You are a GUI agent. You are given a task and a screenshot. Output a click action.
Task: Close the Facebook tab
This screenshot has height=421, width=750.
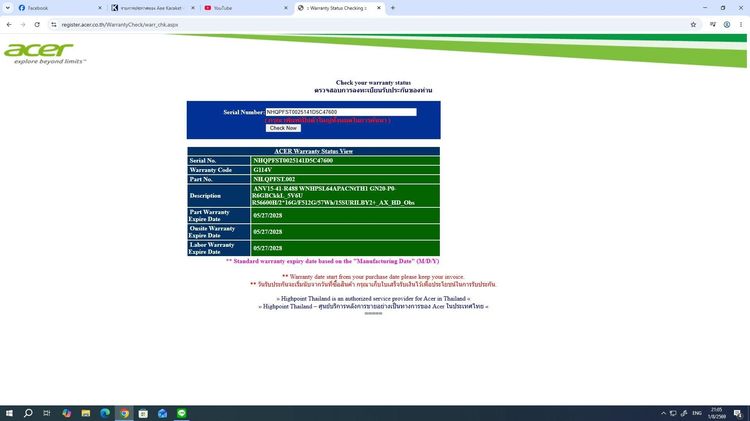100,8
